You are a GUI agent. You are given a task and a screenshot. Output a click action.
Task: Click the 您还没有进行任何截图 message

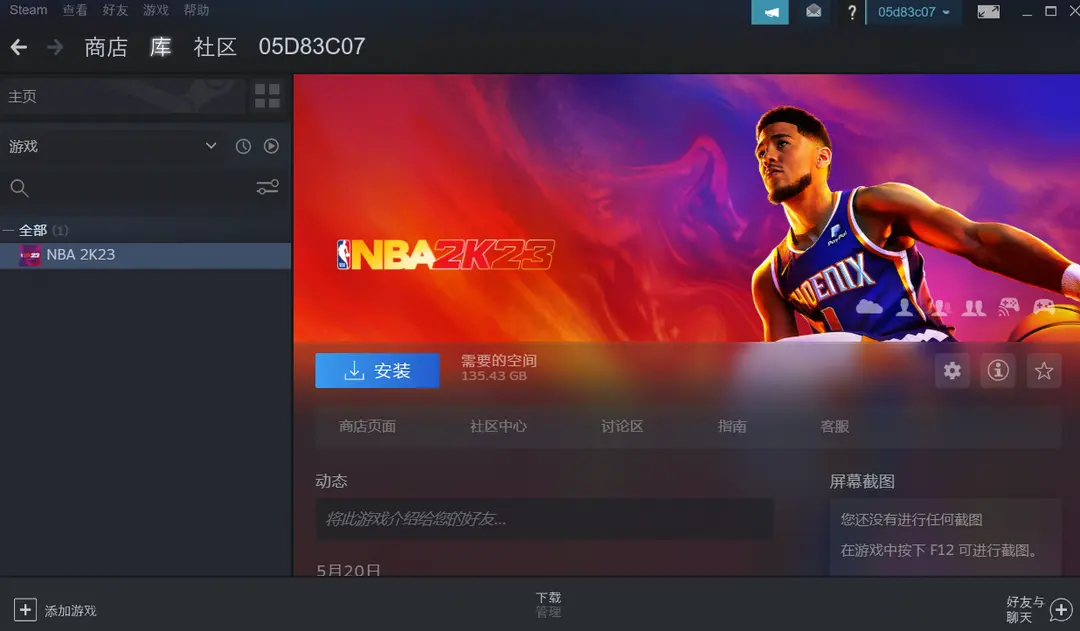tap(911, 519)
